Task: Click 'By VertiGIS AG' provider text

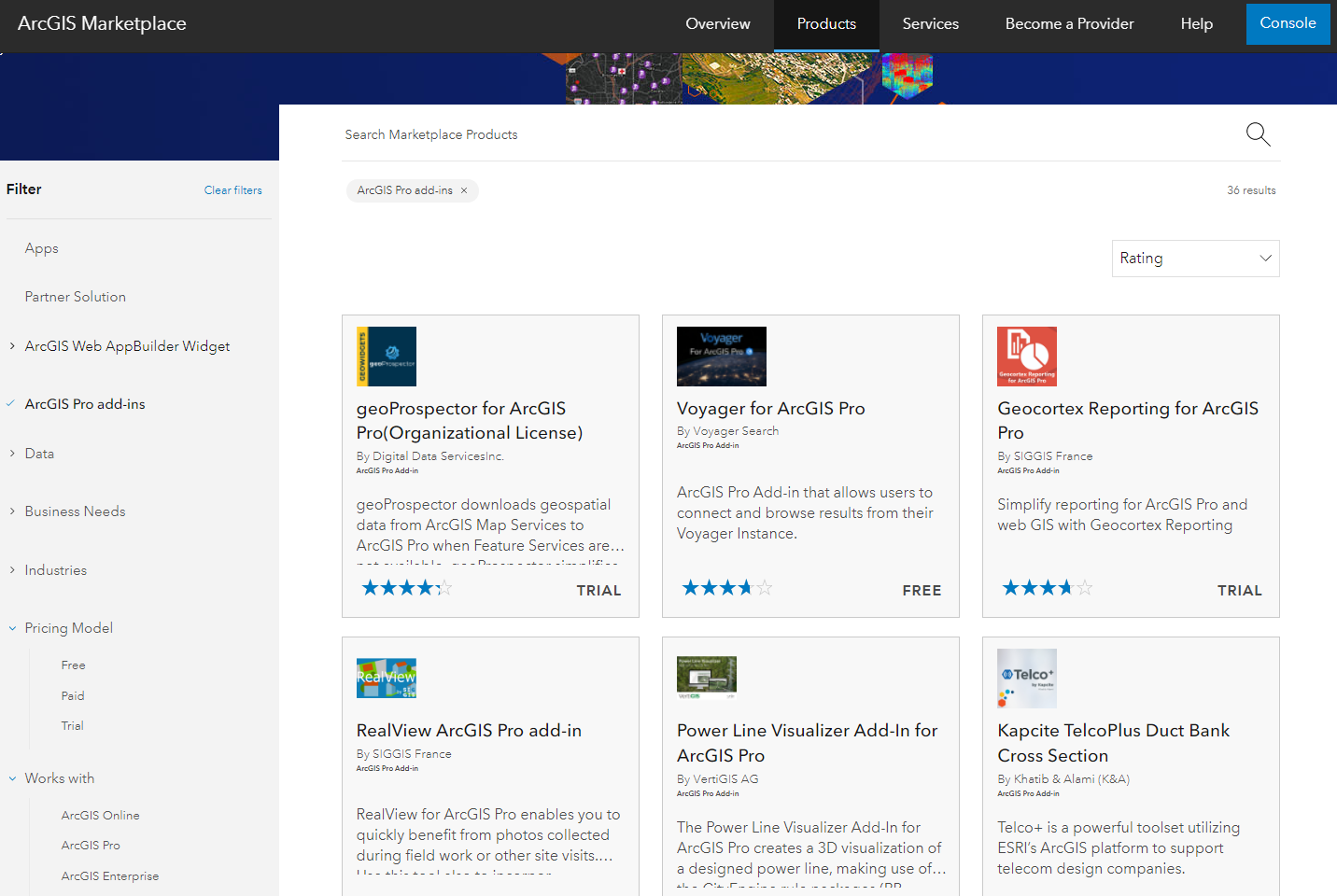Action: [x=718, y=779]
